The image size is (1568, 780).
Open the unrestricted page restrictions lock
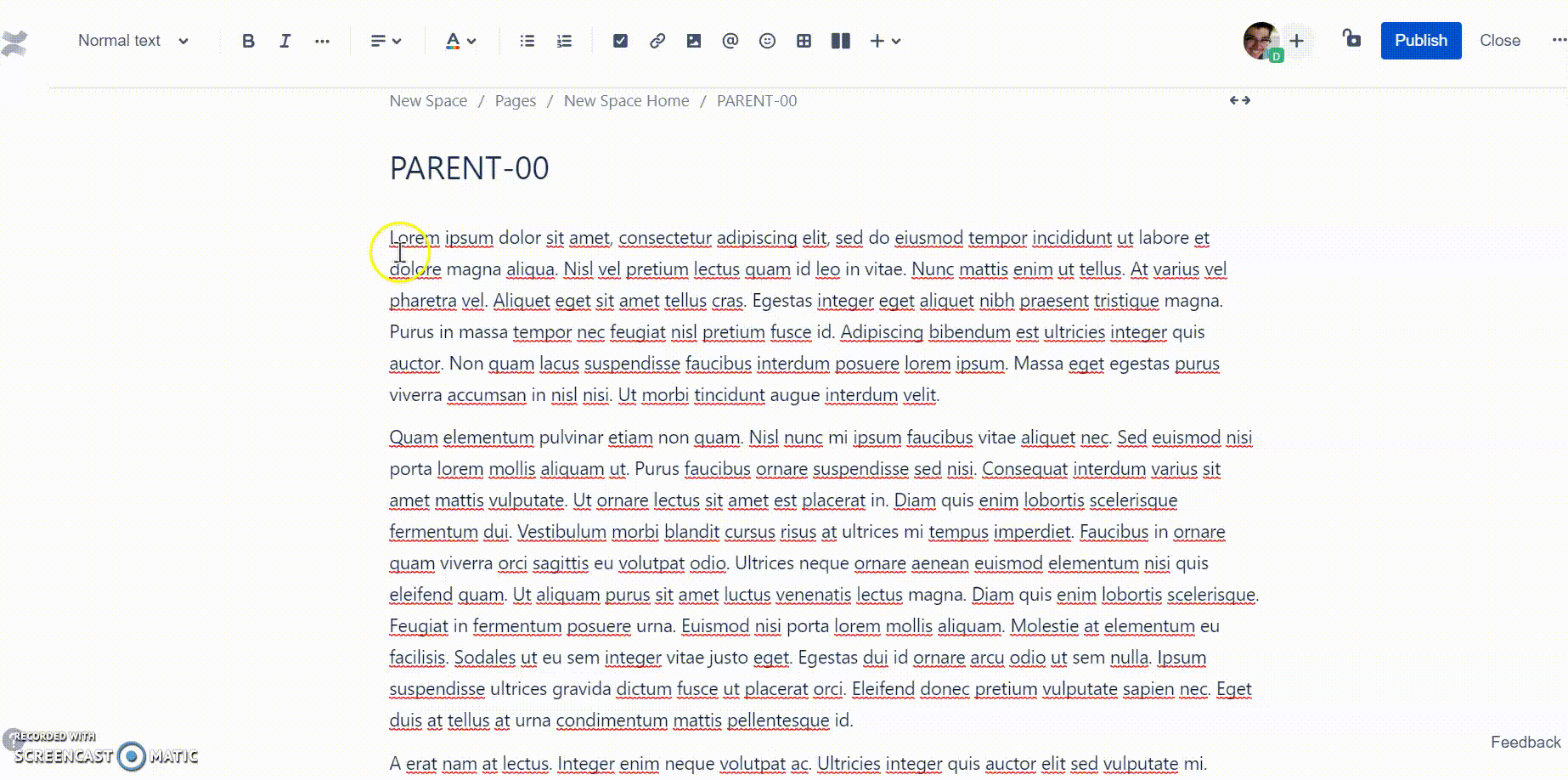click(1351, 40)
